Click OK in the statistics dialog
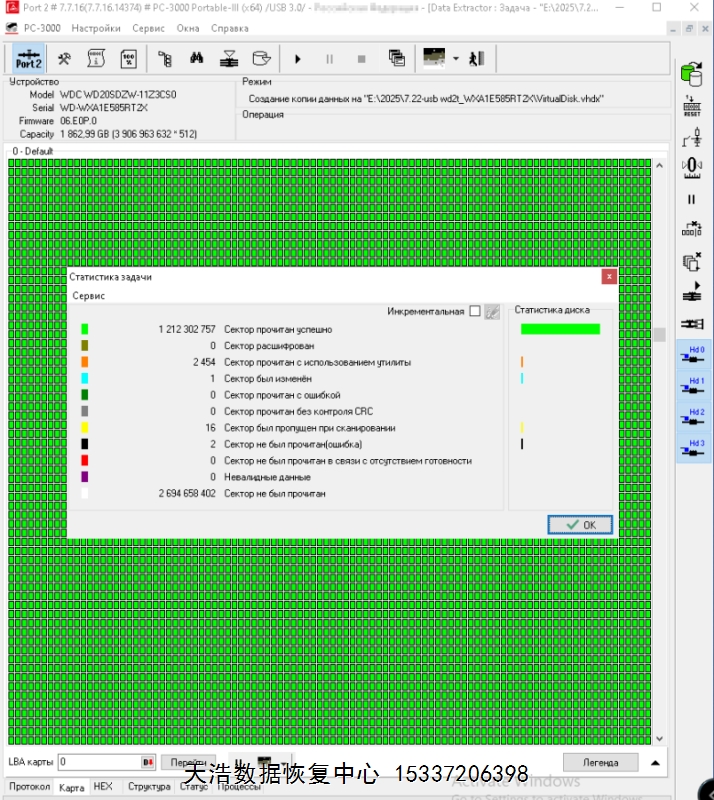 (580, 524)
